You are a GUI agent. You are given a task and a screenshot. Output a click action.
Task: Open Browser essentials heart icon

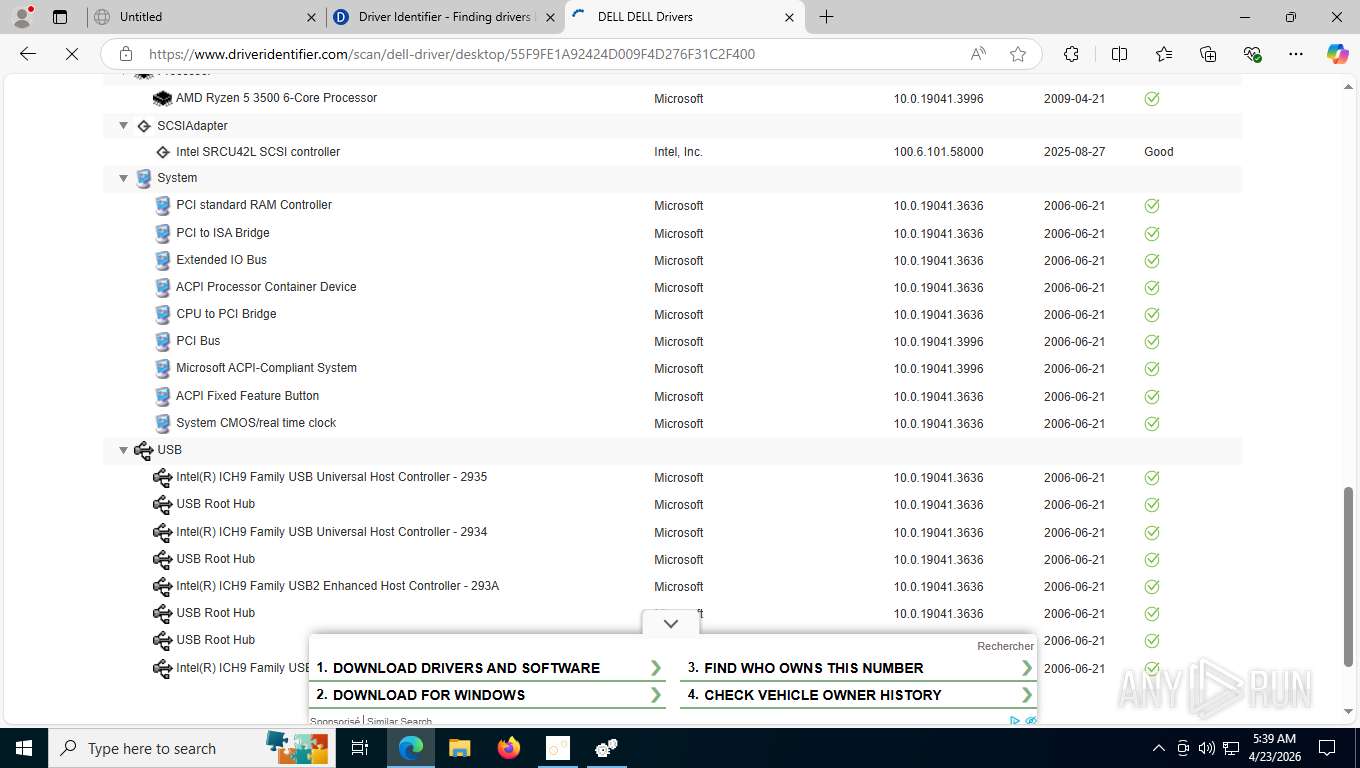click(1252, 54)
